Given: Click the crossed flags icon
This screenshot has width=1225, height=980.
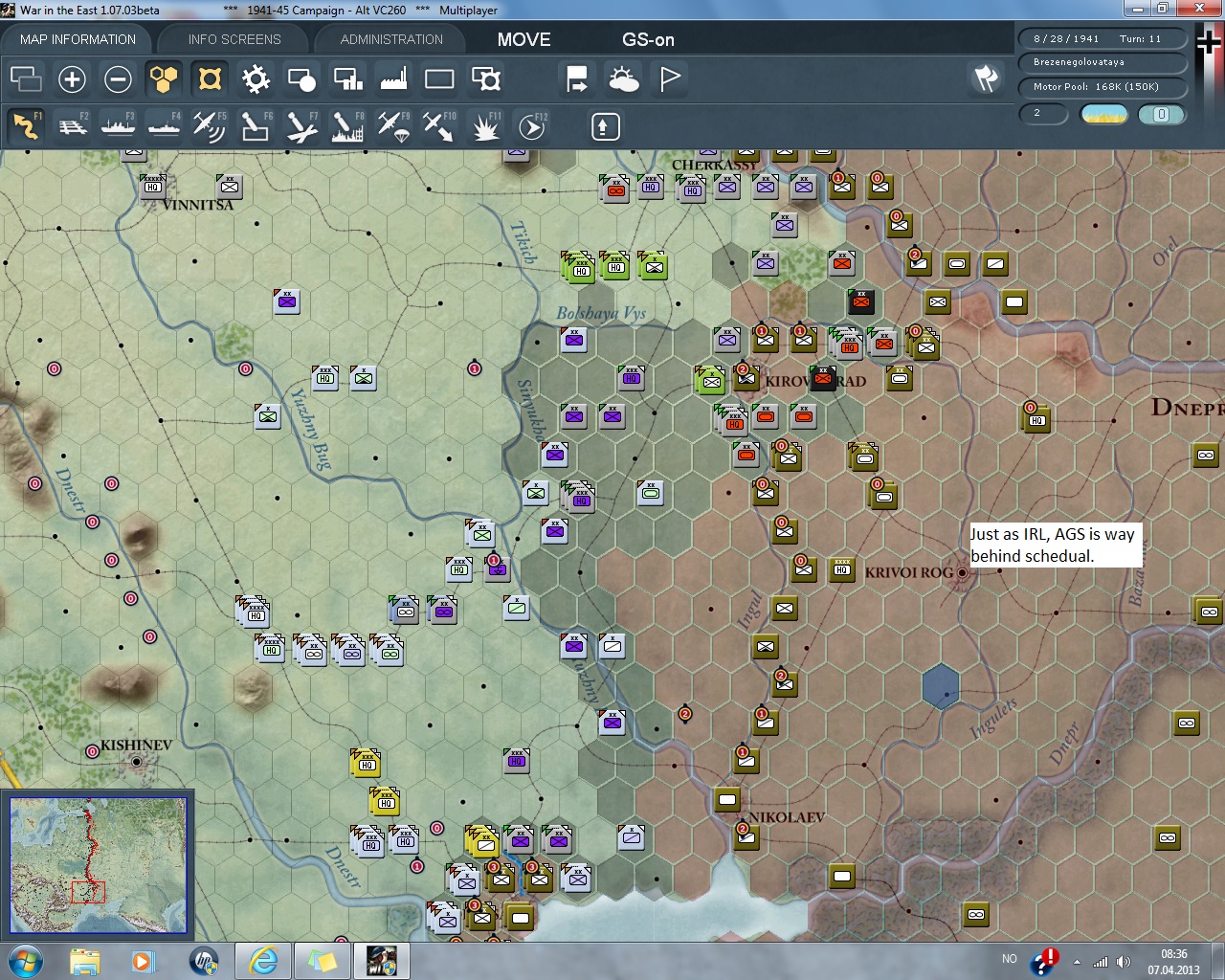Looking at the screenshot, I should pos(986,78).
